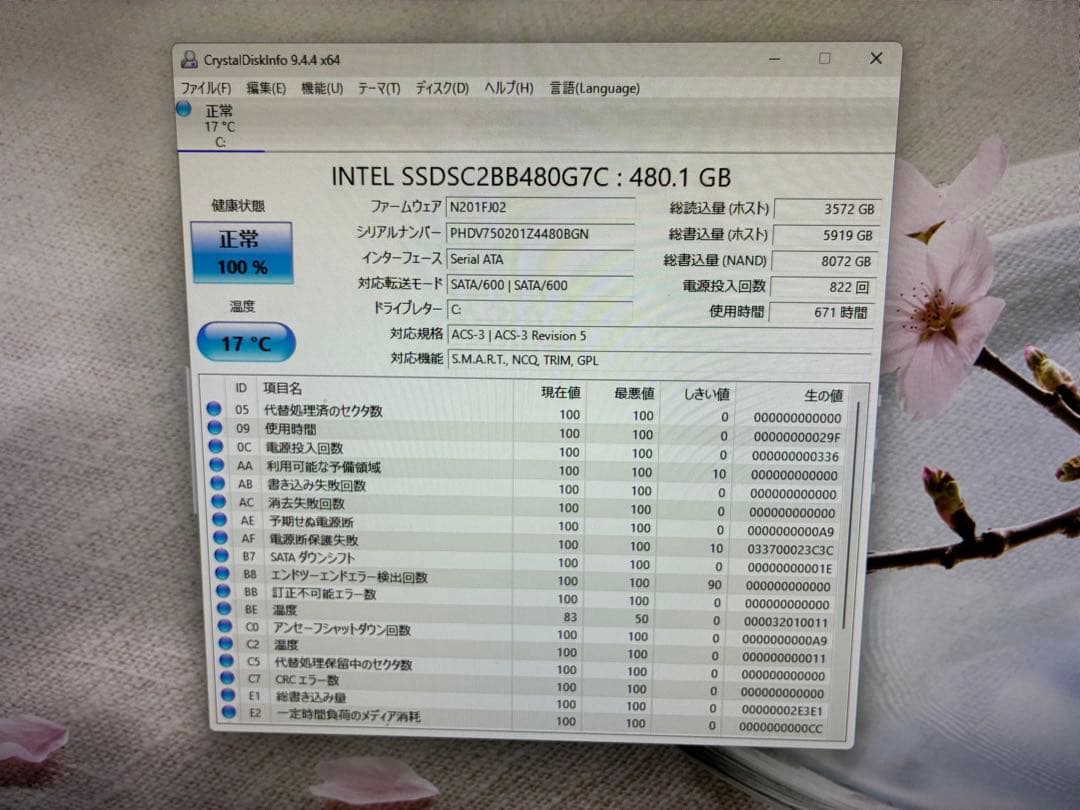This screenshot has height=810, width=1080.
Task: Open the ディスク(D) menu
Action: pyautogui.click(x=442, y=88)
